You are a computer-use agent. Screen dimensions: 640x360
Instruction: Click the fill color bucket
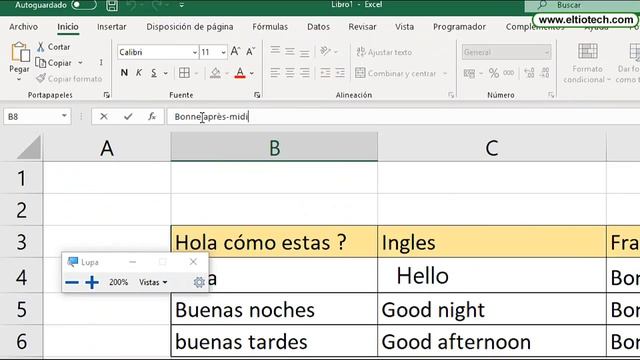point(215,73)
